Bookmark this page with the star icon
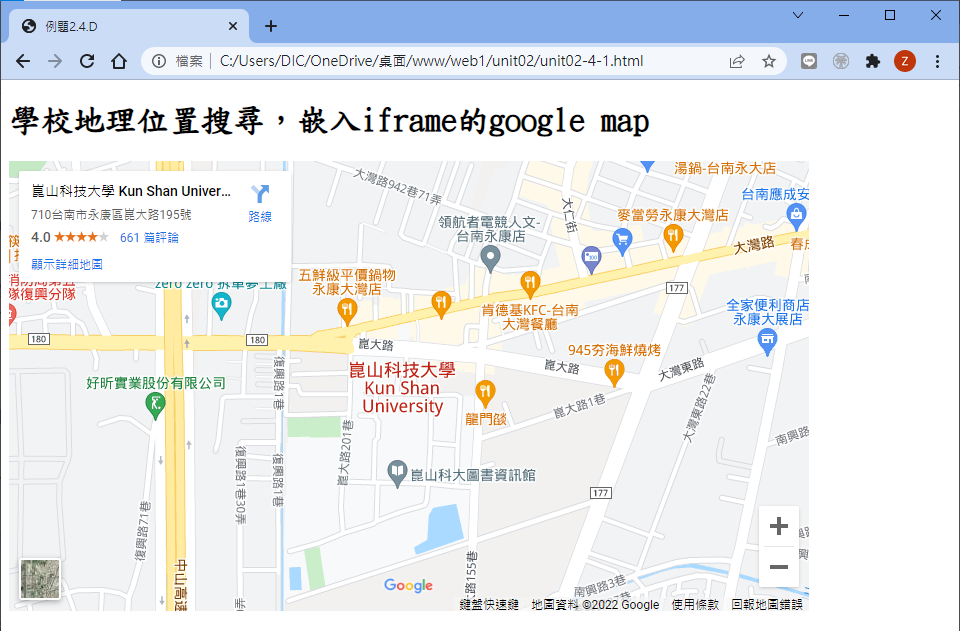960x631 pixels. 769,62
